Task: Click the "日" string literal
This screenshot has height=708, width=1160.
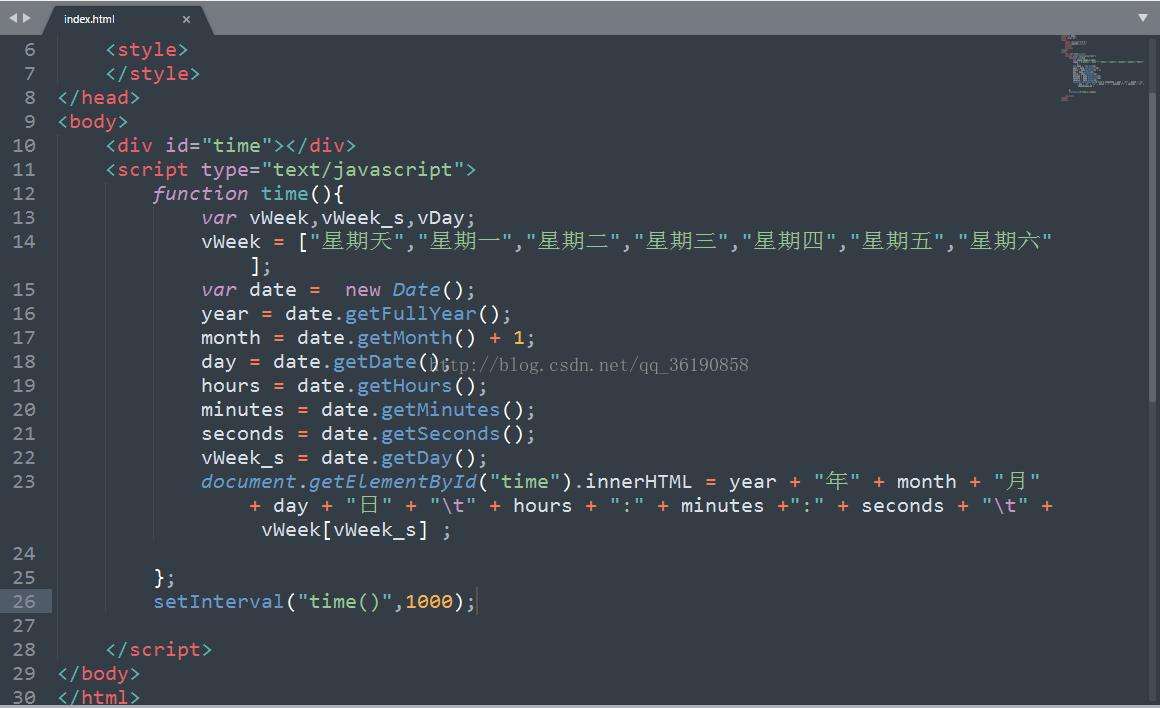Action: (369, 505)
